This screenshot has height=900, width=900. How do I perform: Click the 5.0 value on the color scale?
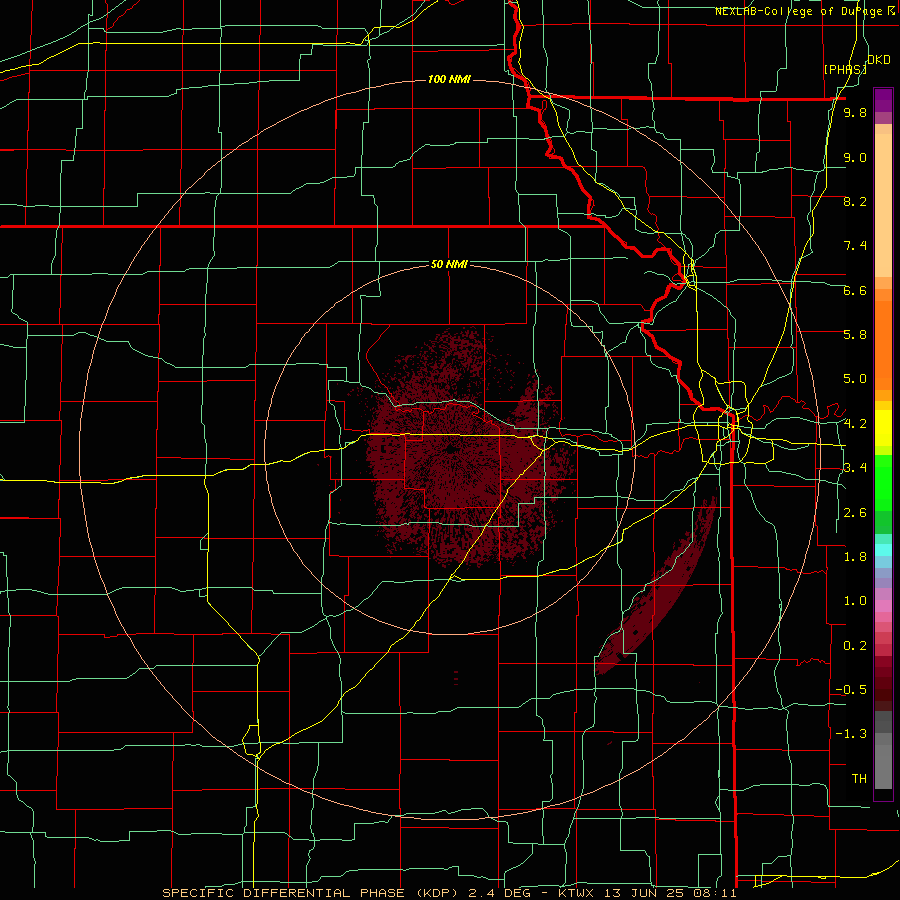point(855,379)
